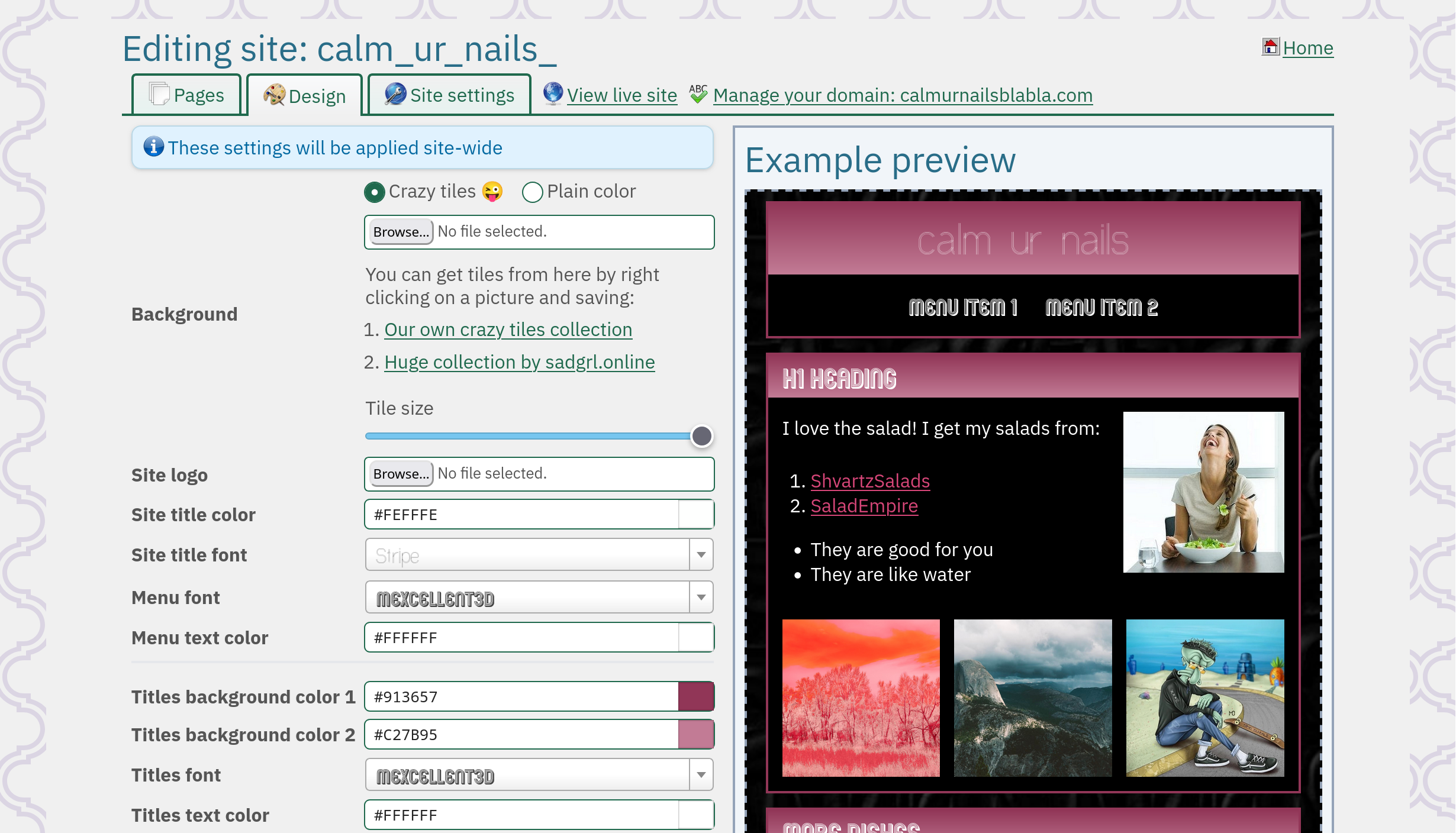Open Our own crazy tiles collection link

pyautogui.click(x=508, y=330)
